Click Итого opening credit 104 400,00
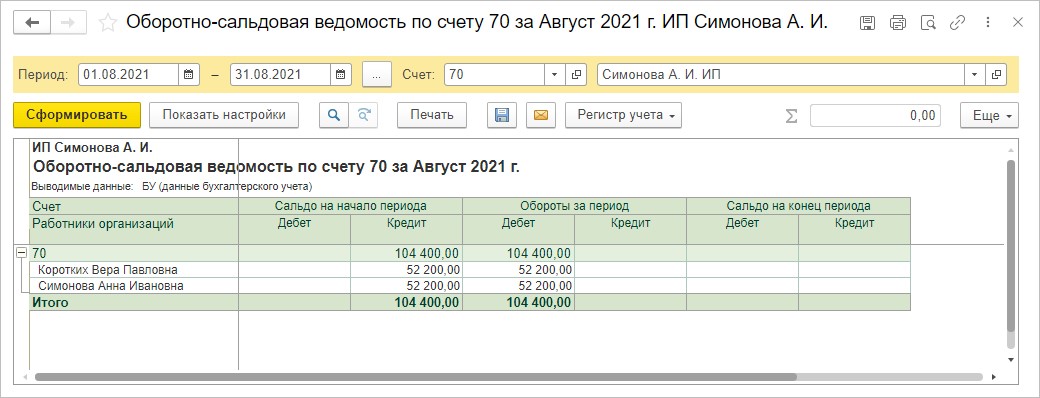This screenshot has height=398, width=1040. coord(406,302)
